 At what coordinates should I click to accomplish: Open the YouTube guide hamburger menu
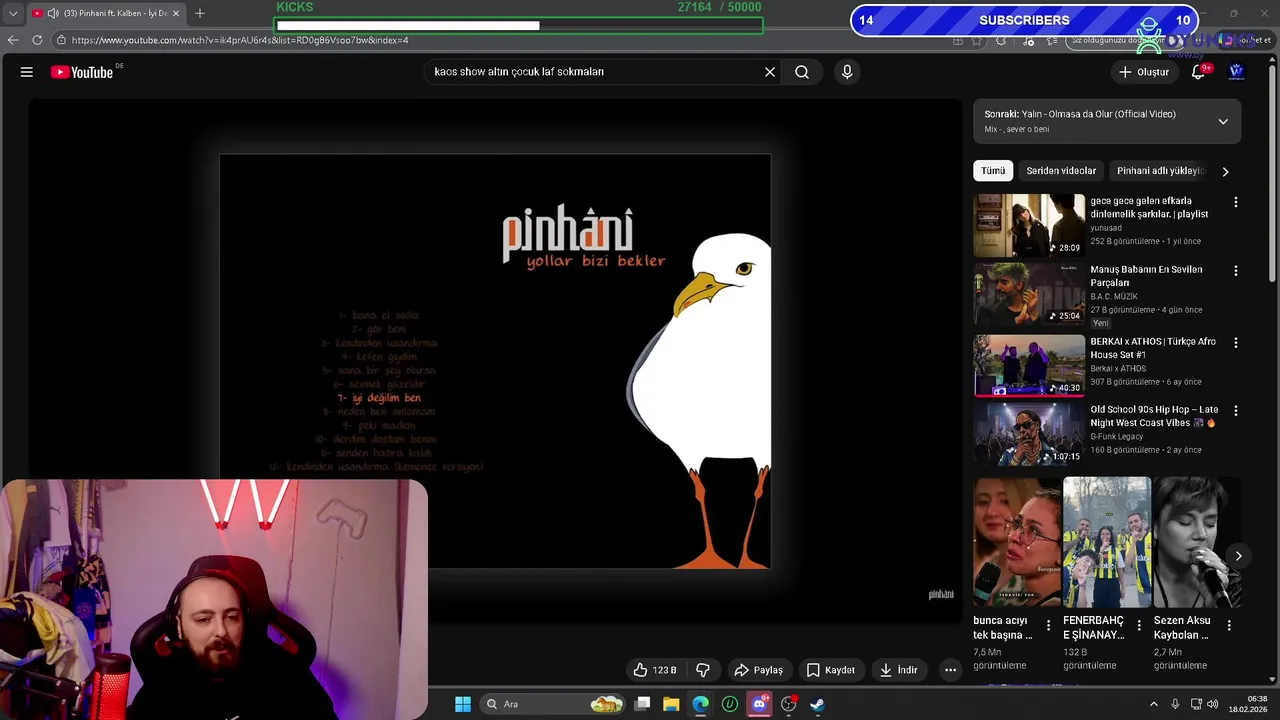[27, 72]
